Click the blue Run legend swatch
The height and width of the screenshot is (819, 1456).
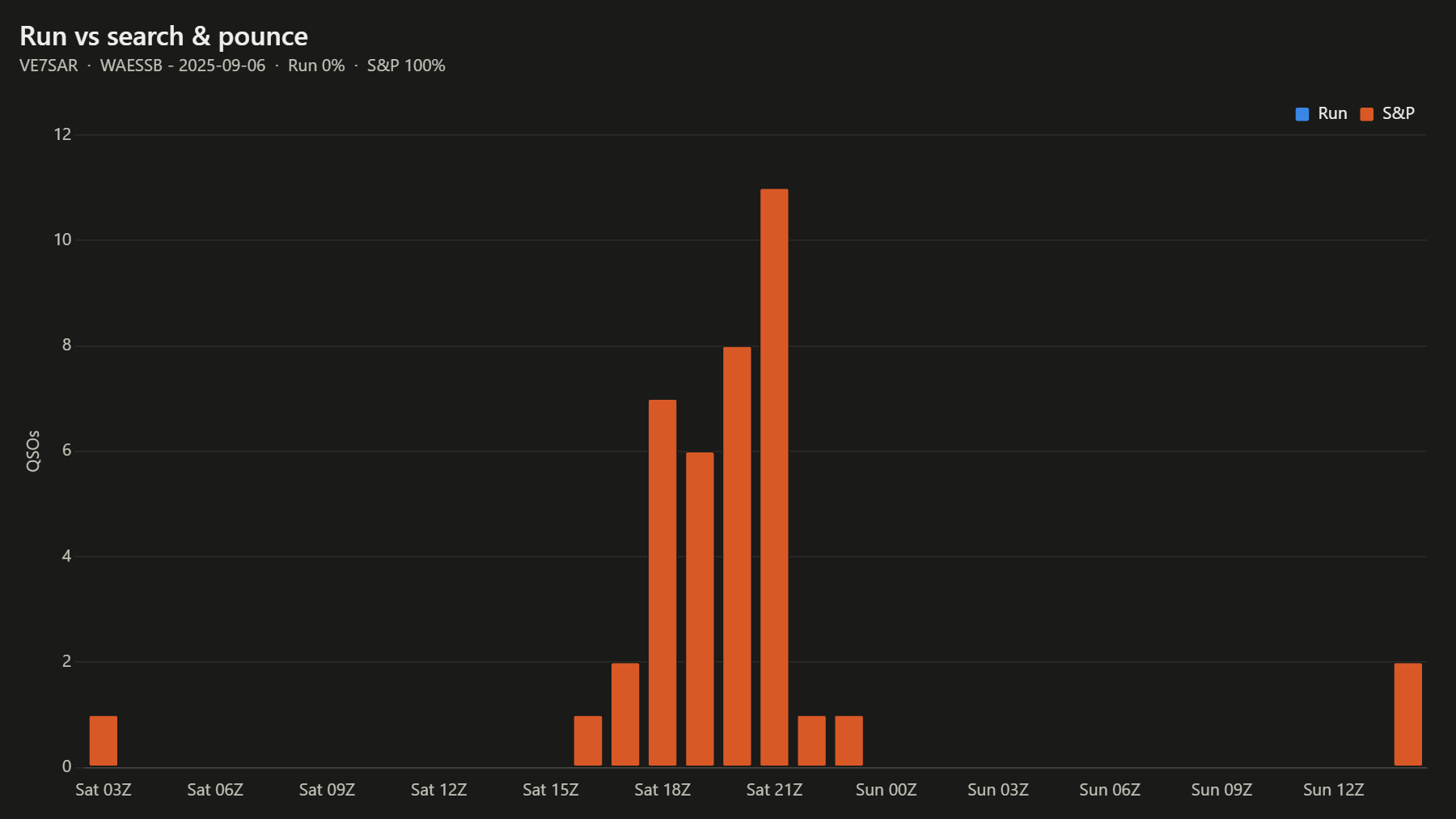click(1302, 114)
